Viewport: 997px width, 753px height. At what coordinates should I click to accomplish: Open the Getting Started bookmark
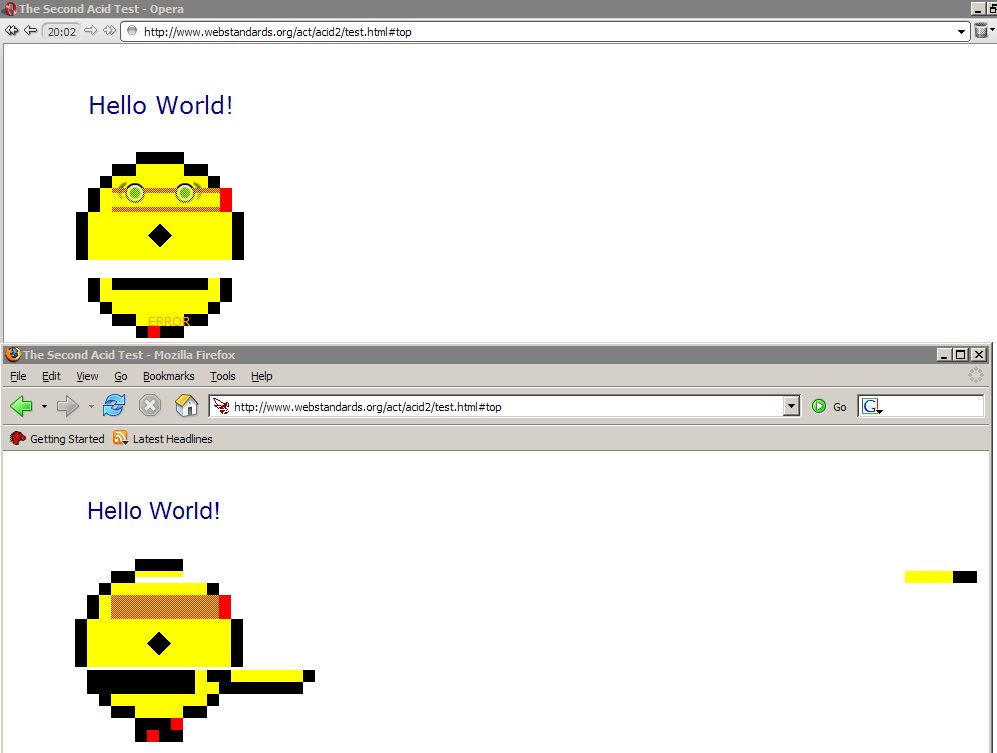coord(57,439)
